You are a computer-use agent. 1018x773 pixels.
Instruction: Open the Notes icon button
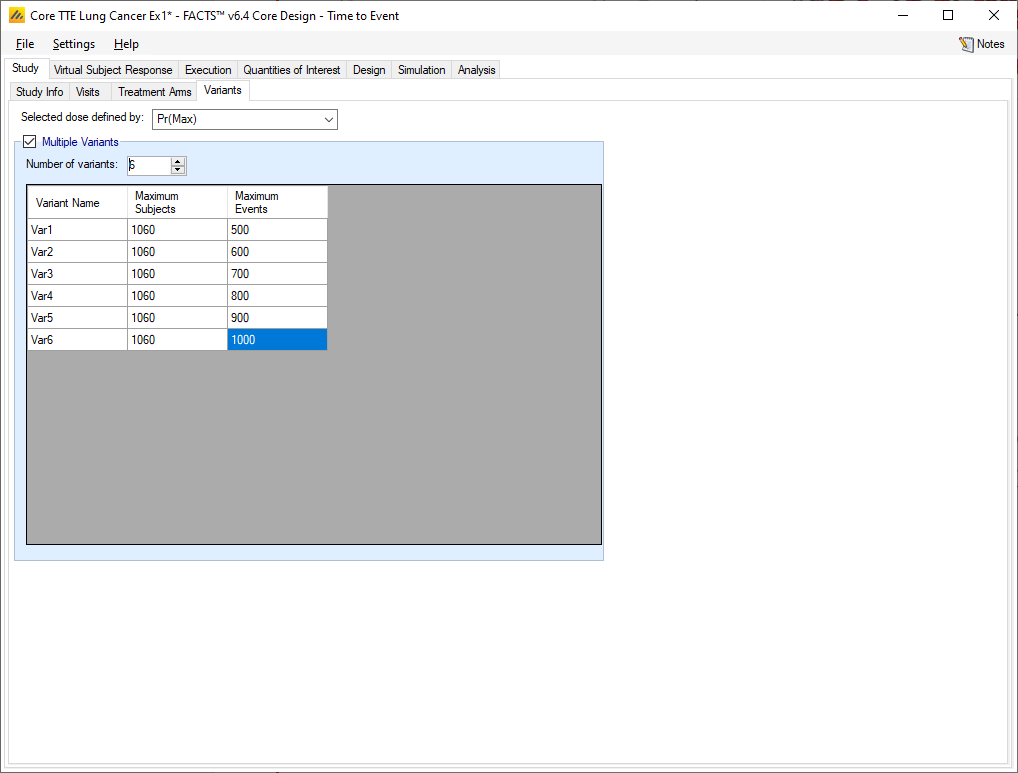(981, 44)
